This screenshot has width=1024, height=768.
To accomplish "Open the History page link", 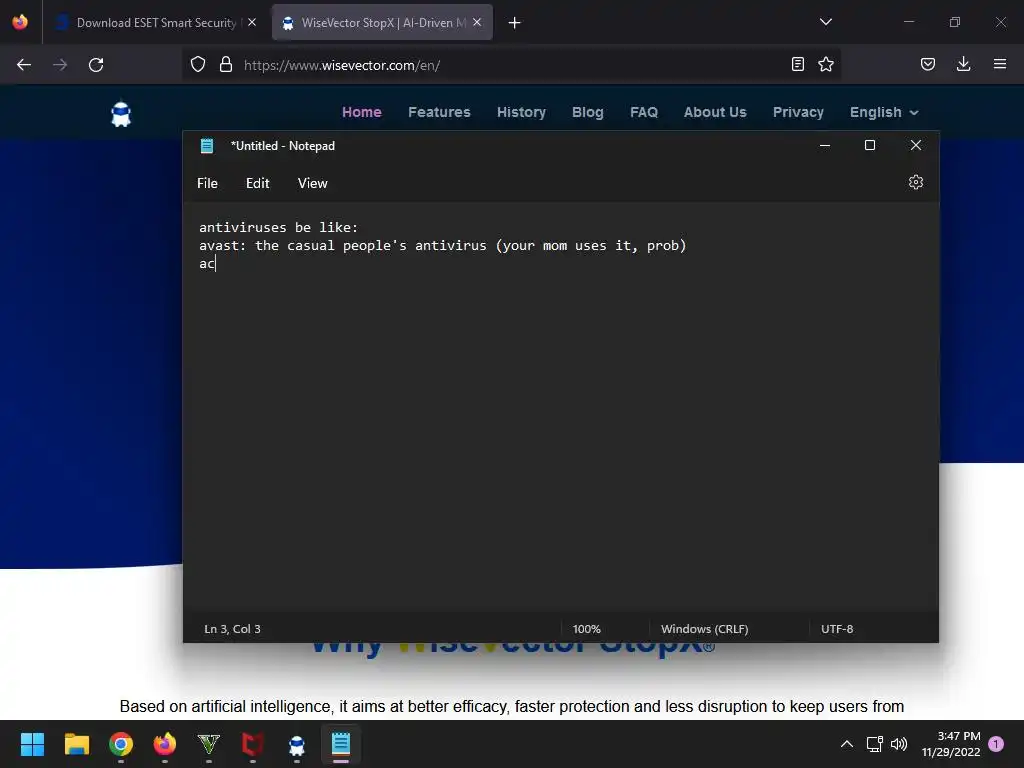I will click(x=521, y=112).
